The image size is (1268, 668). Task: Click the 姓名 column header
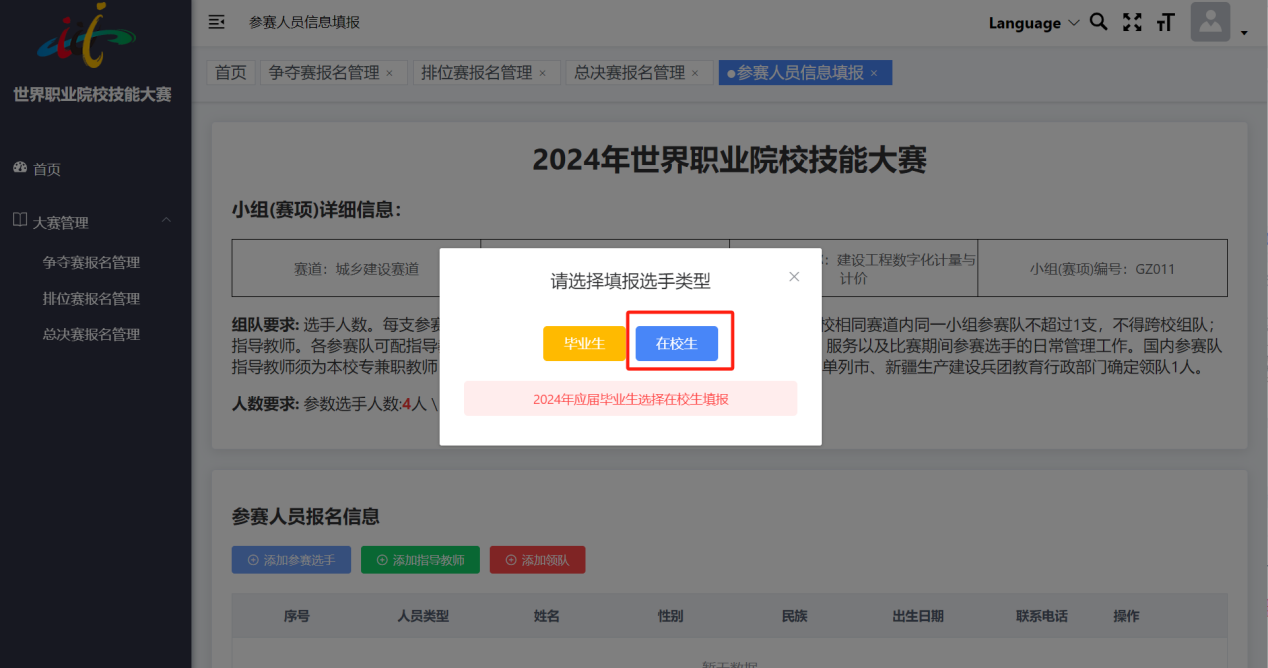pyautogui.click(x=547, y=616)
